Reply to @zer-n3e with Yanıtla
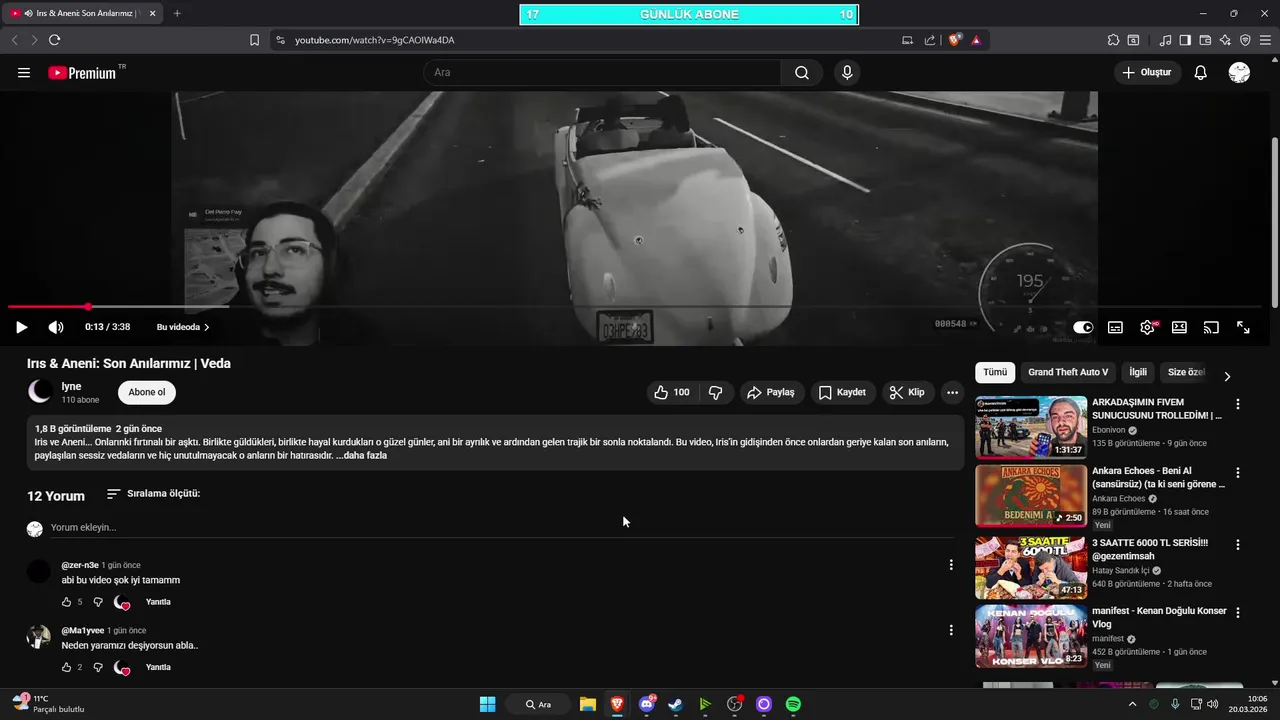1280x720 pixels. point(158,602)
